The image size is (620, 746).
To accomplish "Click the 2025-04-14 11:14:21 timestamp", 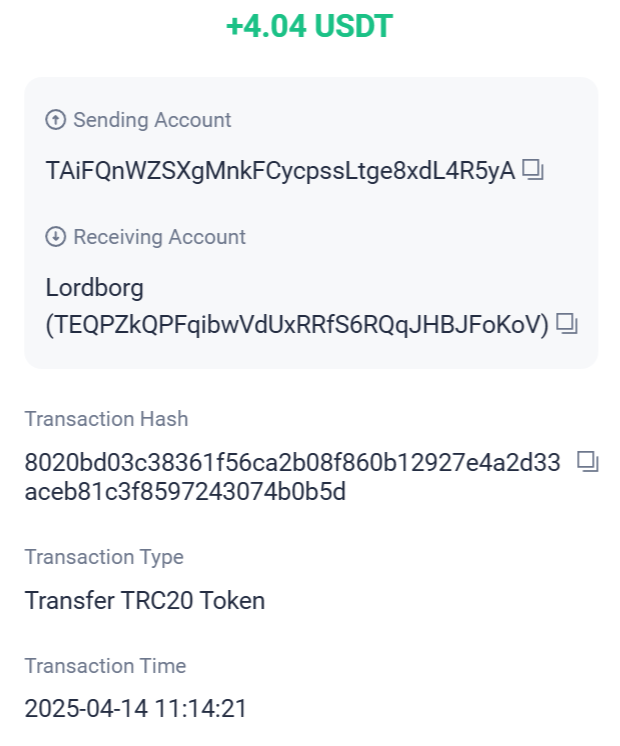I will (x=136, y=708).
